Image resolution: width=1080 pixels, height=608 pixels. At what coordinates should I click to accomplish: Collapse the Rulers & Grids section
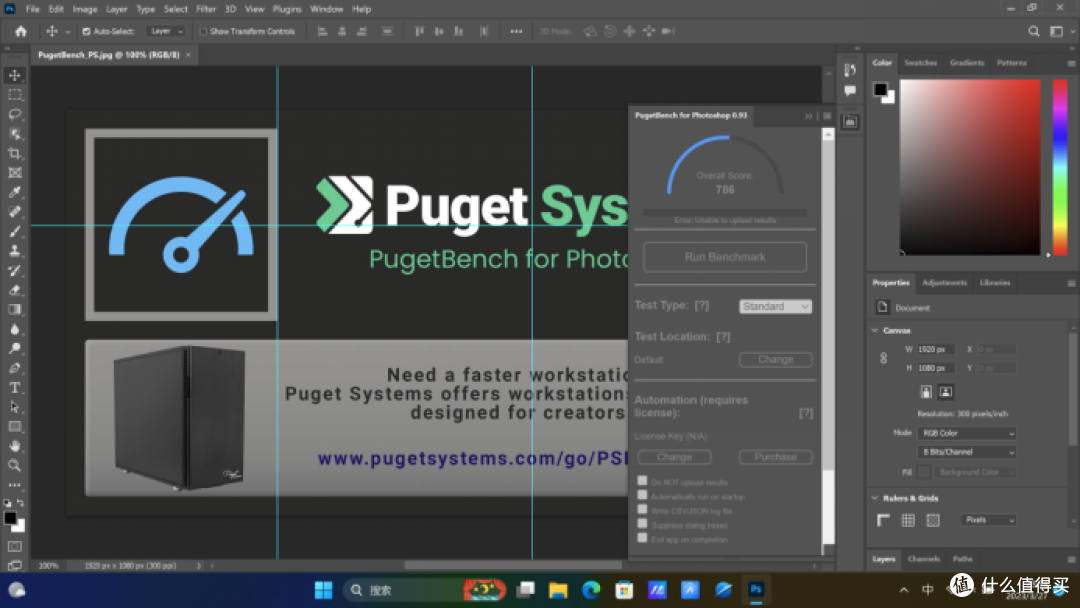pos(875,498)
